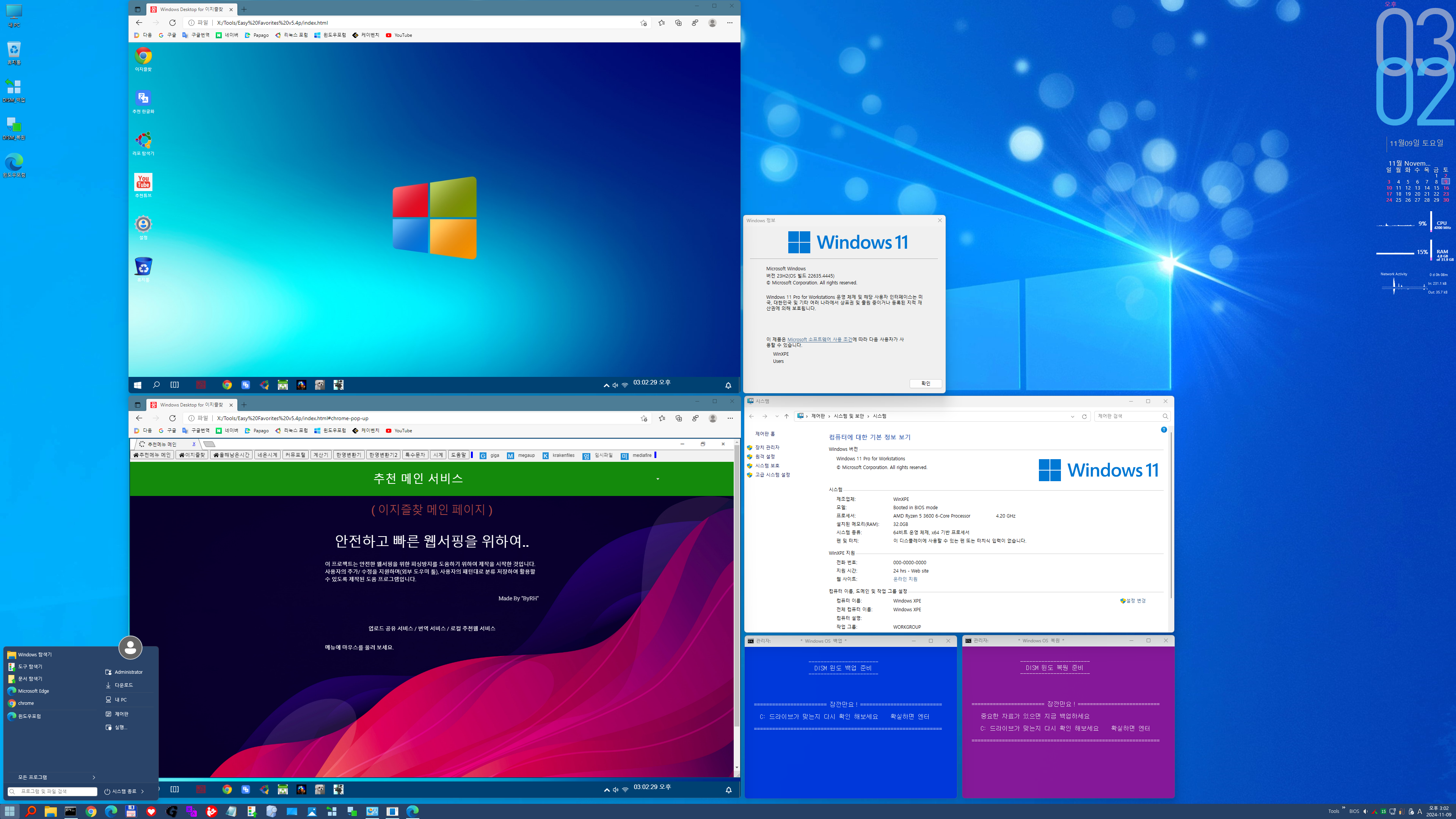Open the dropdown arrow on the green 추천 메인 서비스 banner
1456x819 pixels.
pos(657,479)
